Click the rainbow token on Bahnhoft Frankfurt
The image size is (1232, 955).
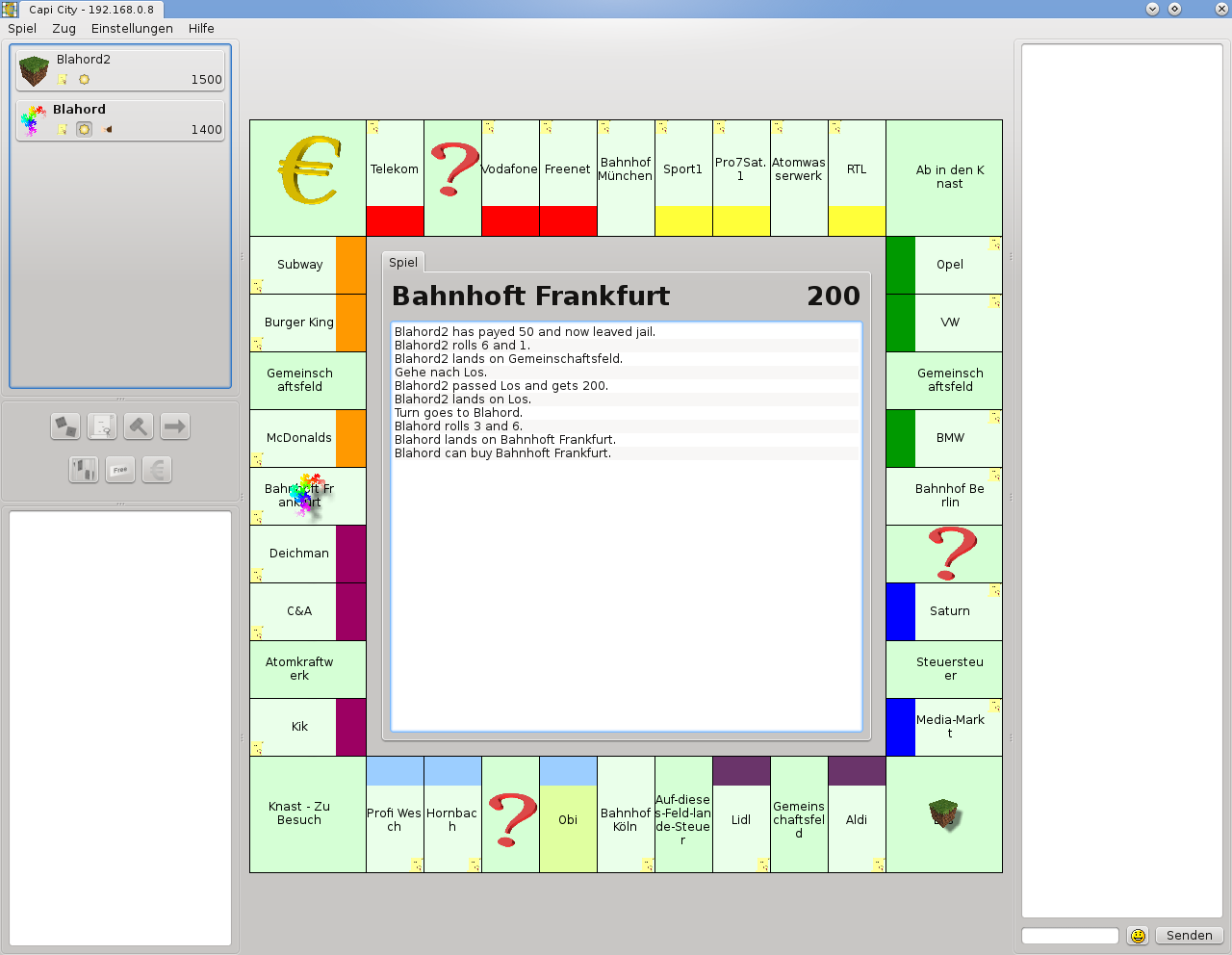coord(306,494)
